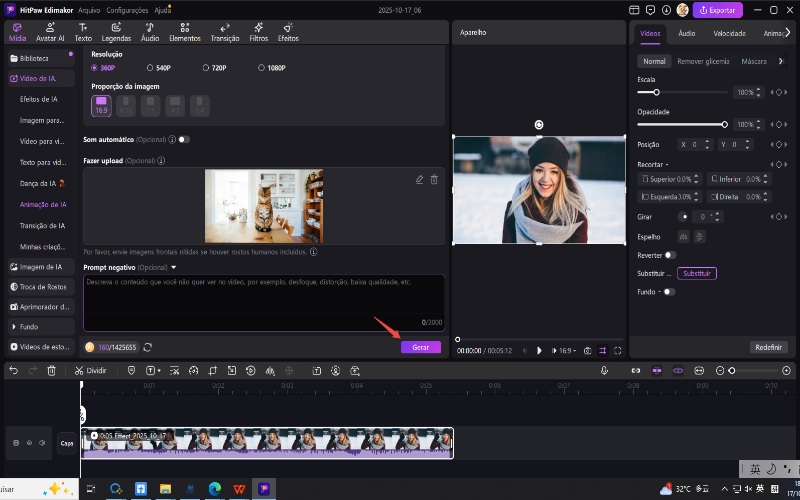Switch to the Velocidade tab
The width and height of the screenshot is (800, 500).
point(729,33)
